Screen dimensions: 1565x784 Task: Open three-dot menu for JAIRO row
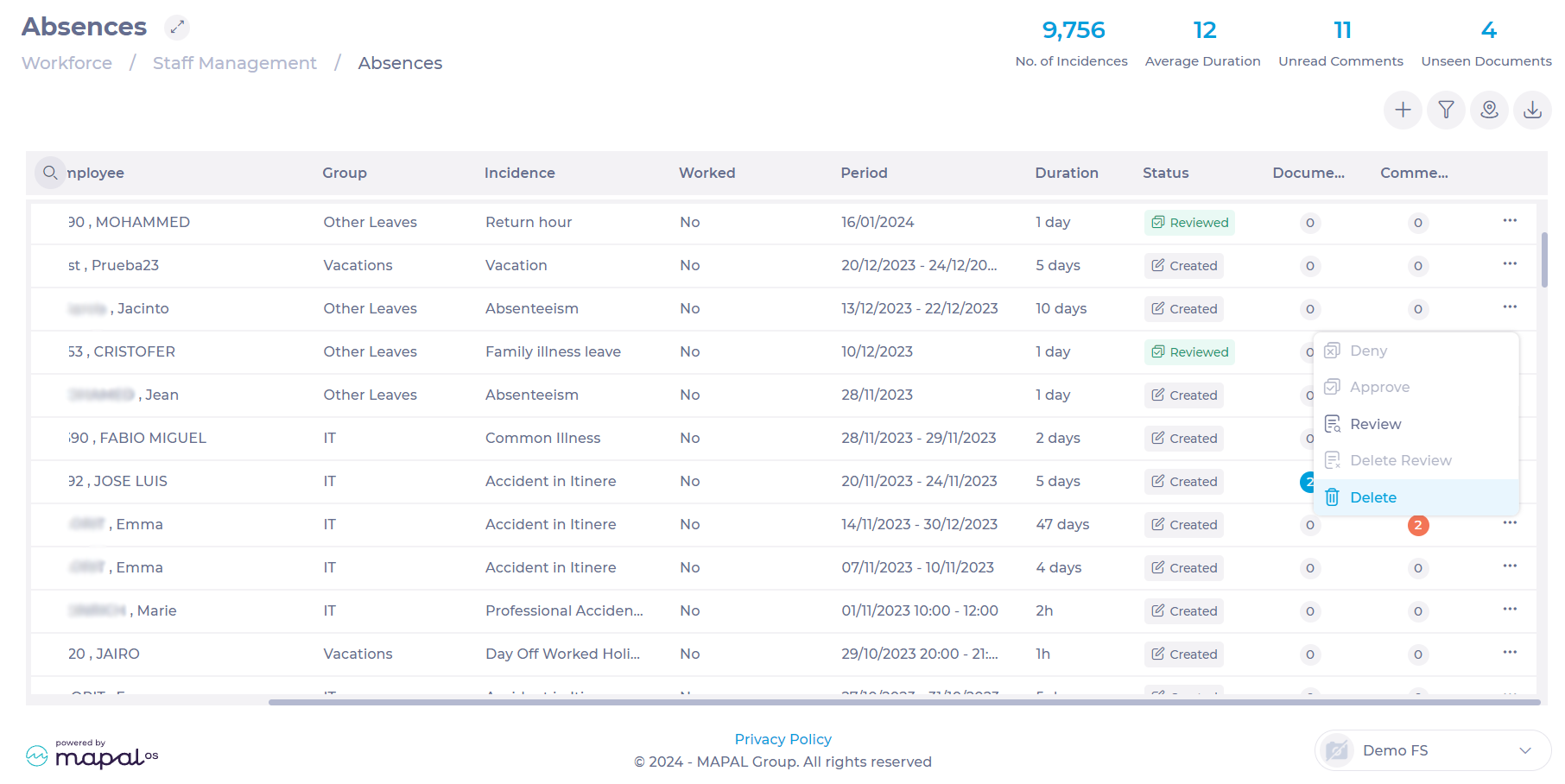point(1510,653)
